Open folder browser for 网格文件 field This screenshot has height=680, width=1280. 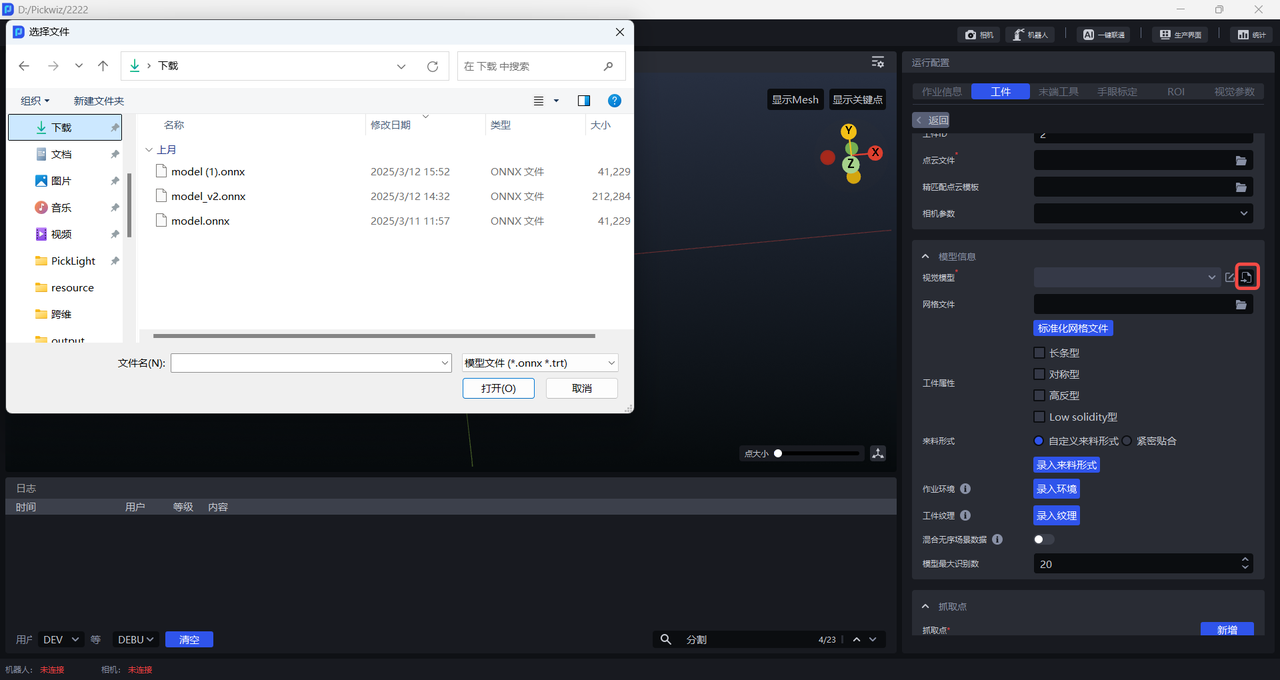click(x=1241, y=304)
